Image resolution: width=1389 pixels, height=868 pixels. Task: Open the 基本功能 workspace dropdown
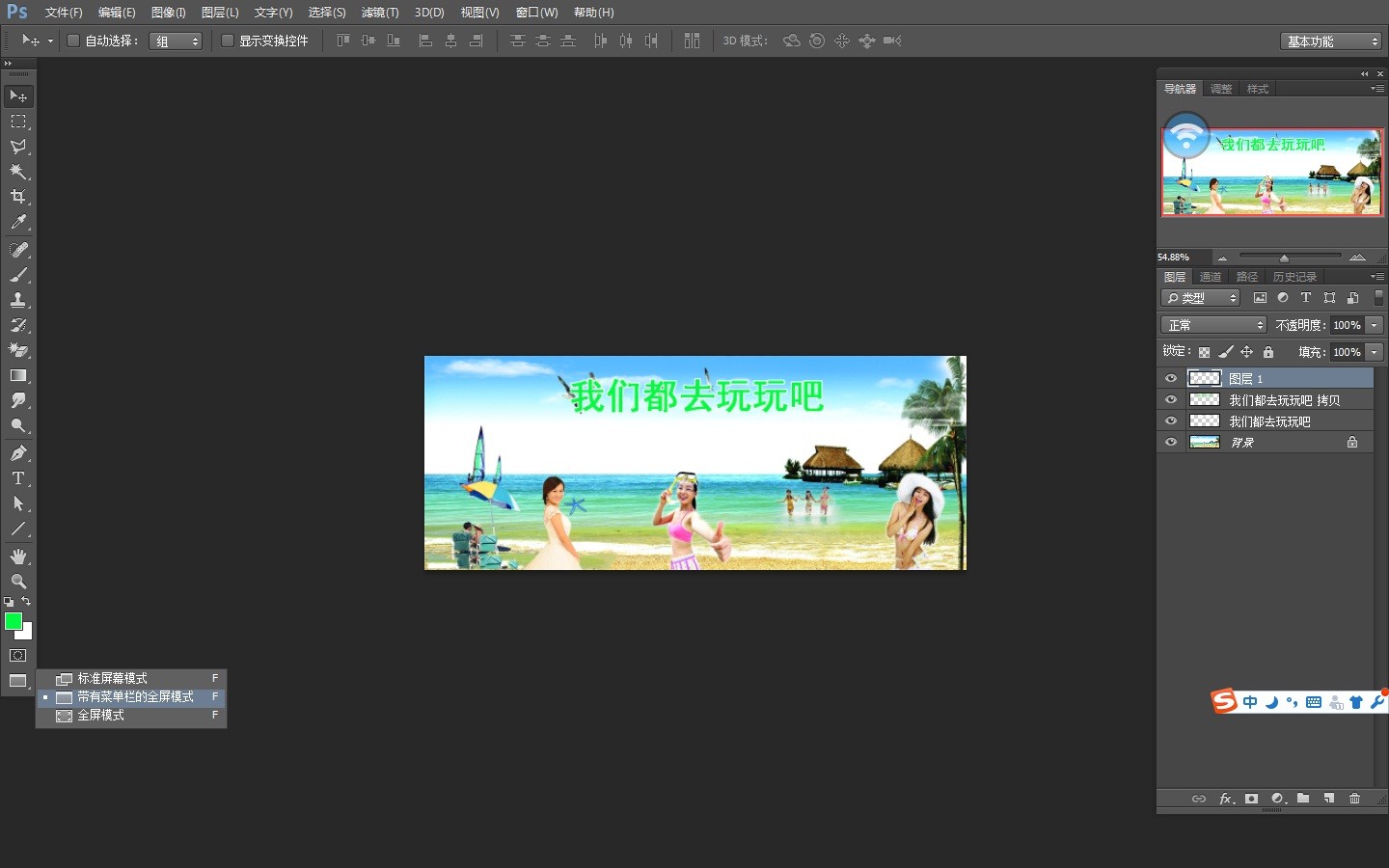pyautogui.click(x=1331, y=41)
